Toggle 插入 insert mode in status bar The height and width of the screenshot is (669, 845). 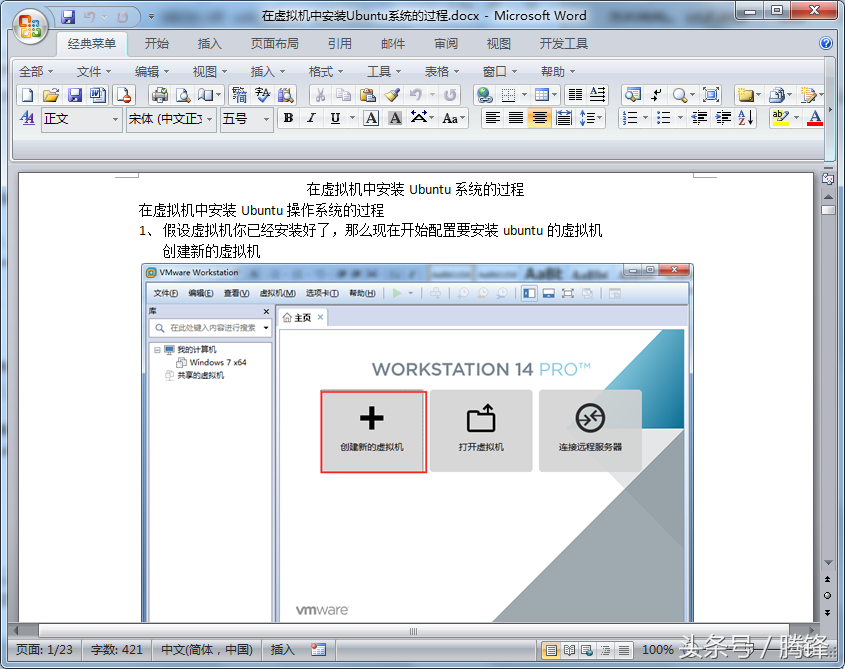[x=282, y=650]
